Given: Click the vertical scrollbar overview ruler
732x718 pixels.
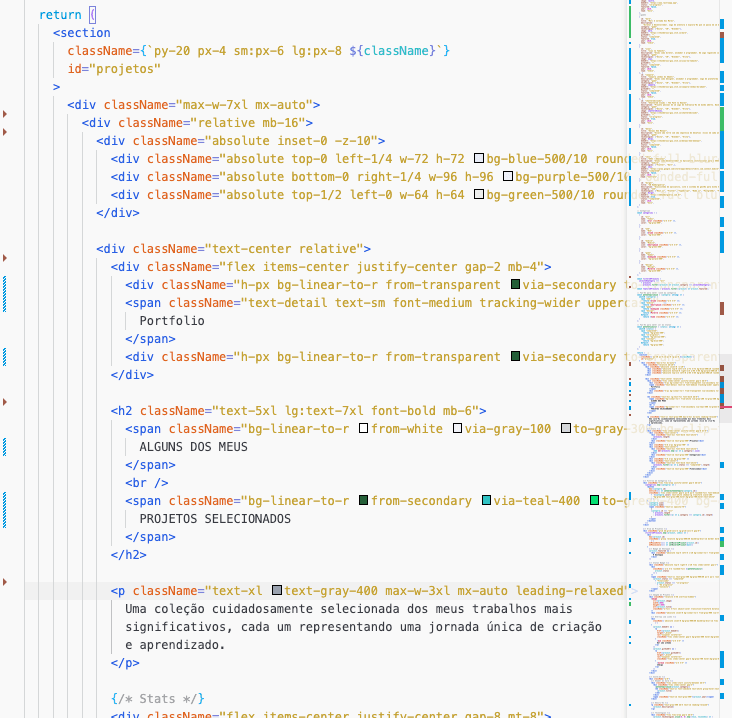Looking at the screenshot, I should click(725, 359).
